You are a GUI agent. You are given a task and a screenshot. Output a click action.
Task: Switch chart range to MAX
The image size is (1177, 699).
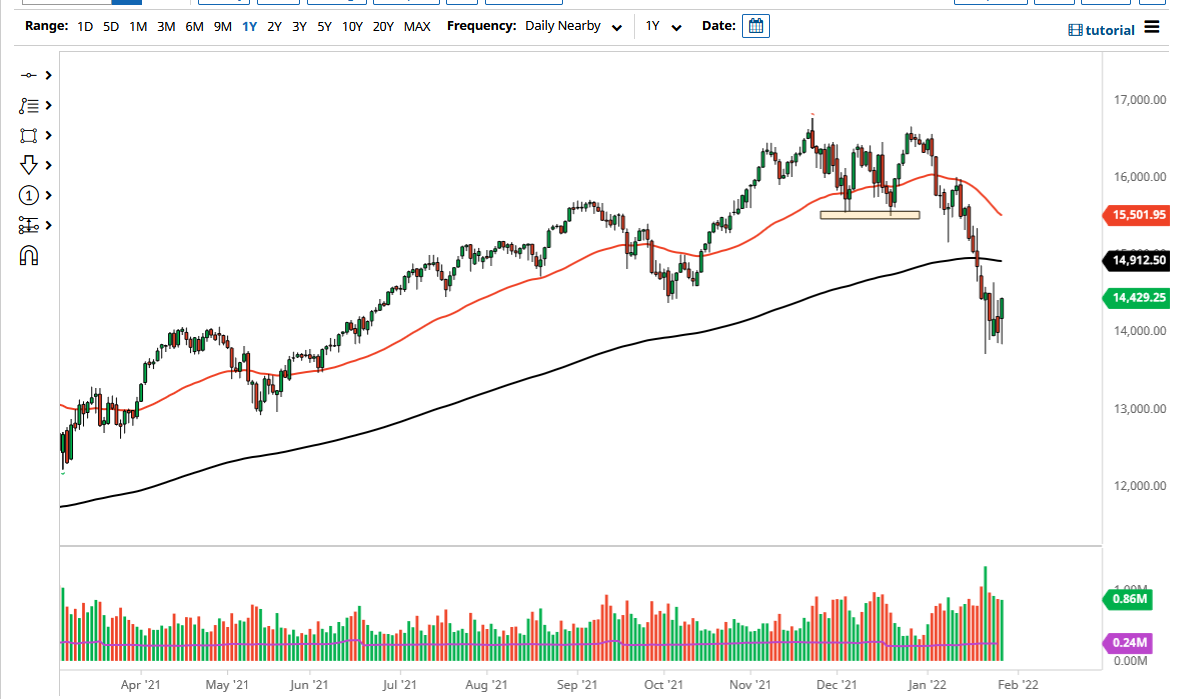[x=417, y=26]
